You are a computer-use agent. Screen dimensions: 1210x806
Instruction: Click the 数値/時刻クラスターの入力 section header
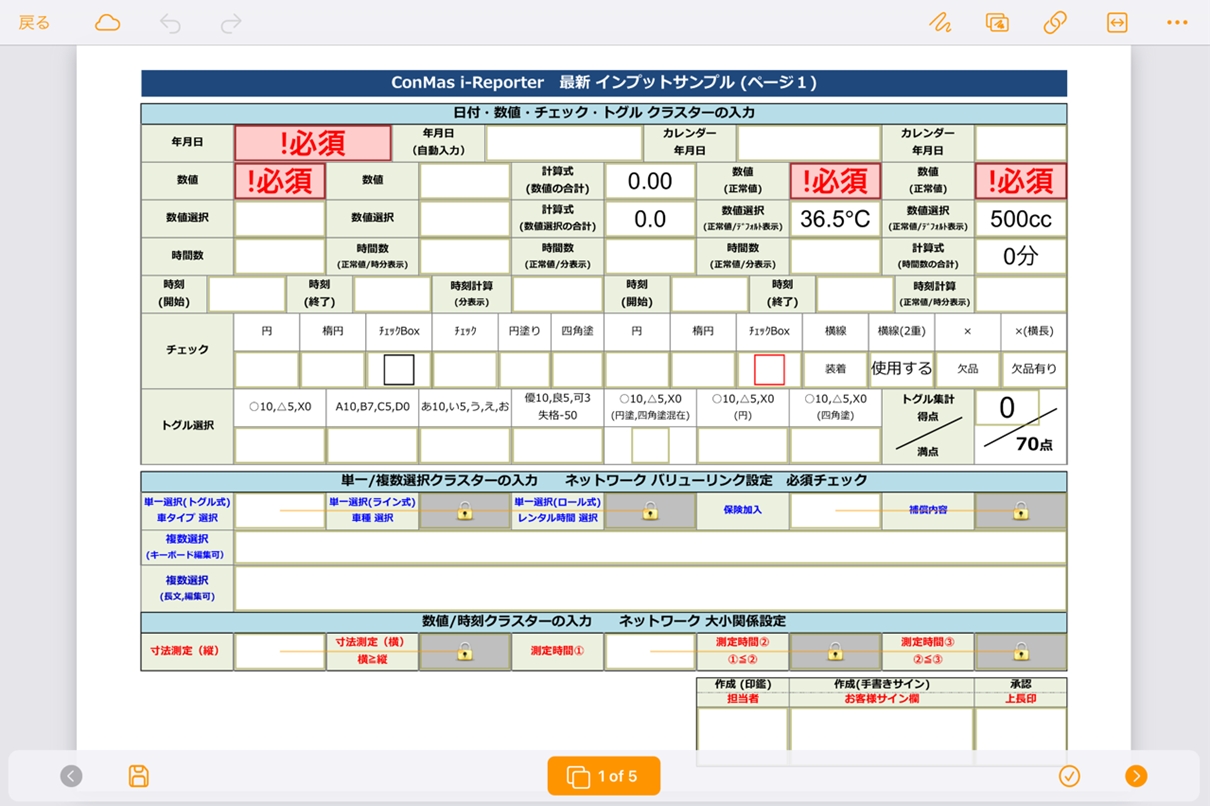pos(604,622)
